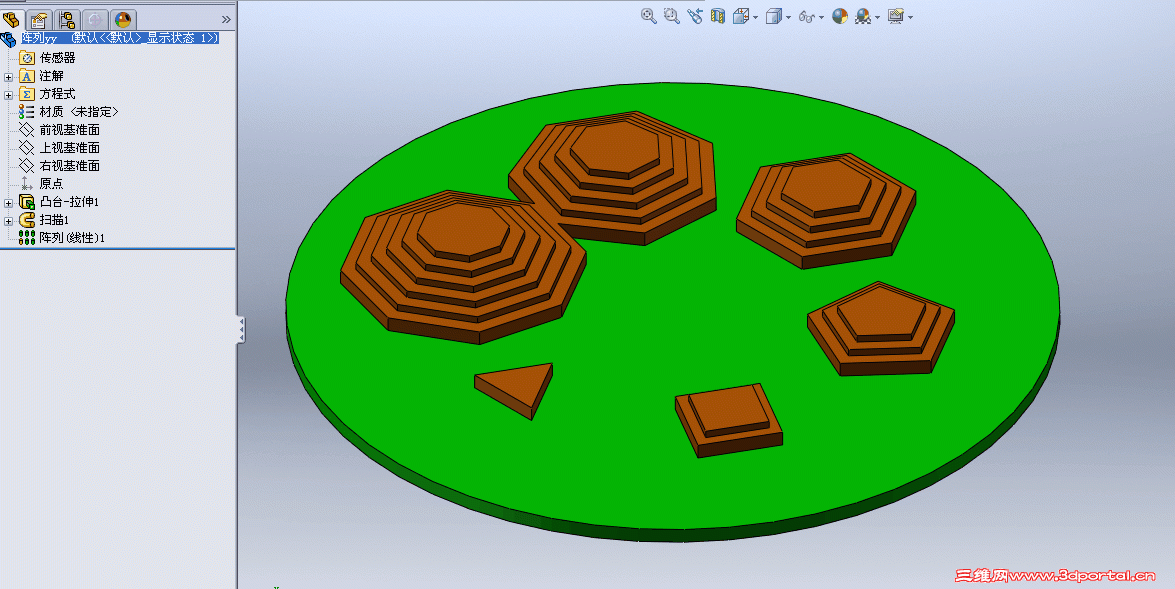The image size is (1175, 589).
Task: Click the brown pentagon stepped body
Action: point(881,328)
